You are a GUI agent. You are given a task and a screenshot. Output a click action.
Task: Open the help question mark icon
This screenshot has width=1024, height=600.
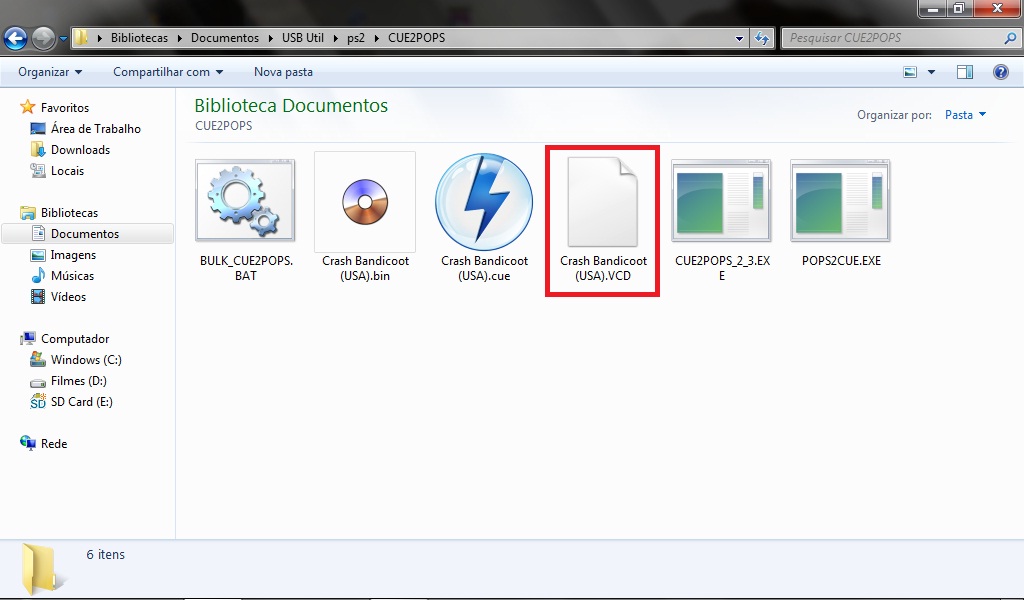1000,72
